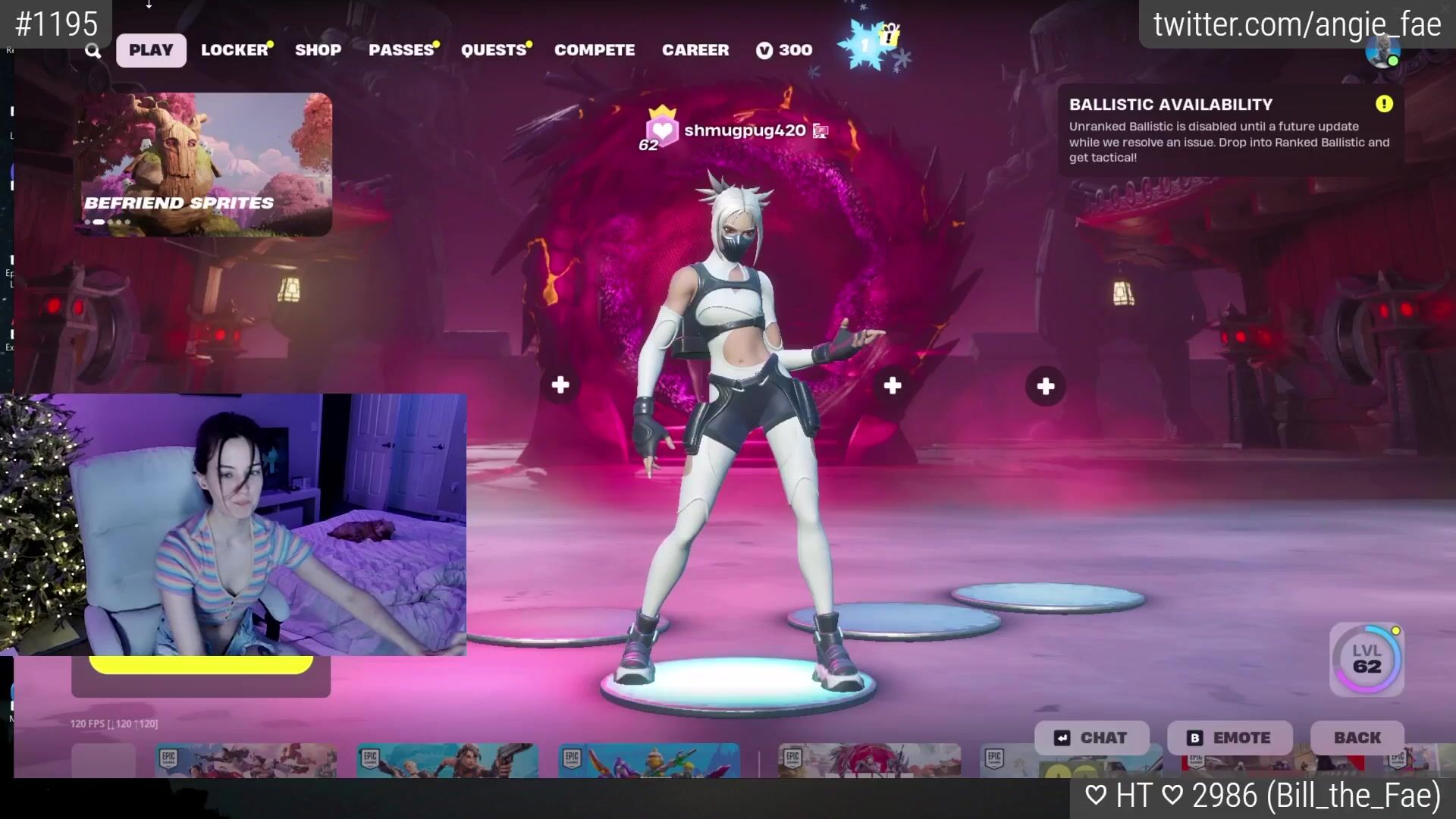Go to the Passes tab

[402, 50]
